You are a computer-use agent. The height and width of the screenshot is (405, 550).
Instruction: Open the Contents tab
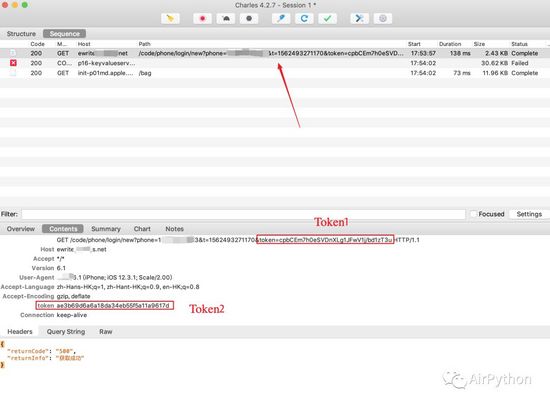coord(63,229)
